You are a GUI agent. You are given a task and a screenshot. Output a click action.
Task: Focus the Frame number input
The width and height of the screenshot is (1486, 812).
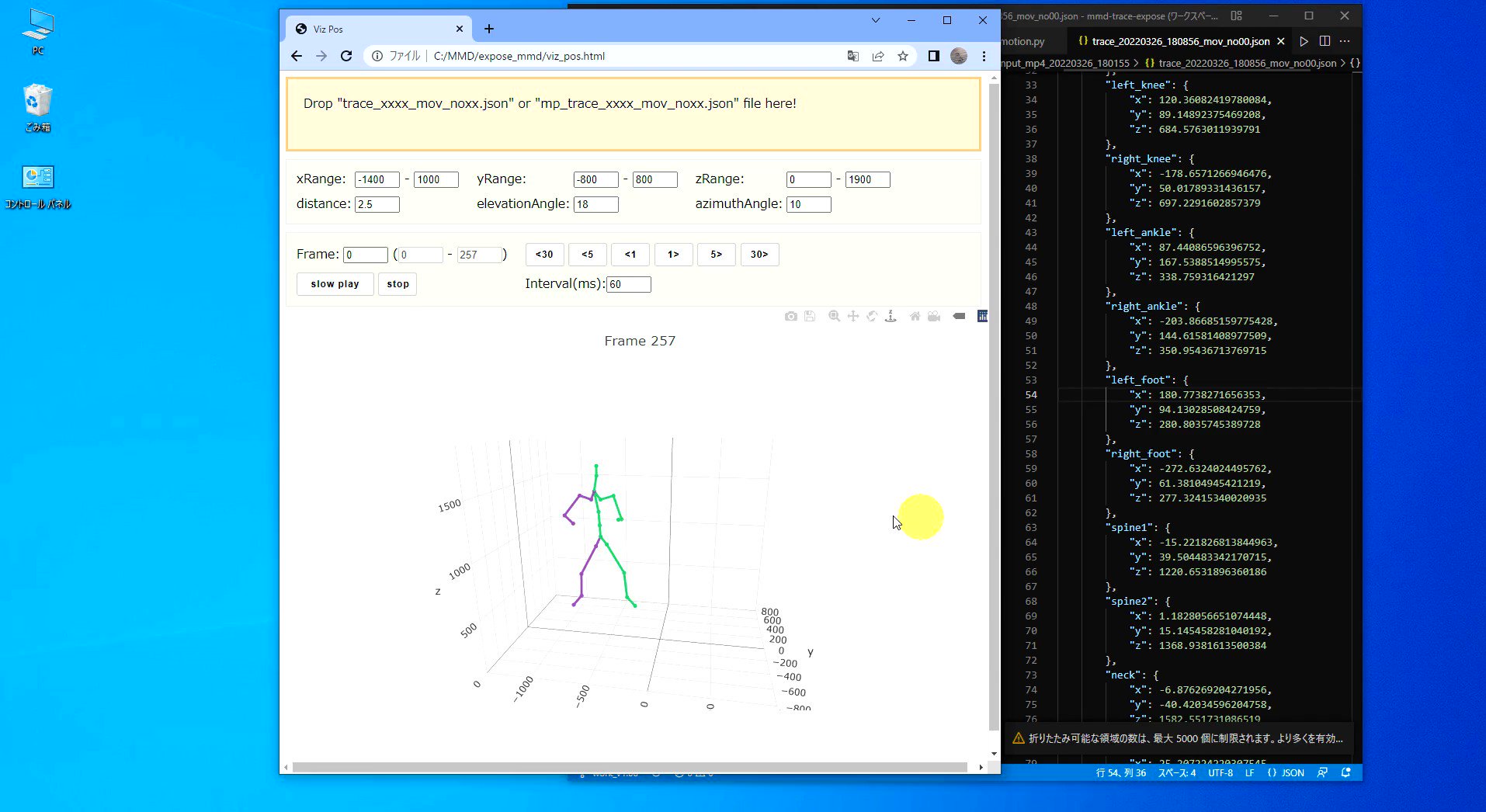(366, 255)
